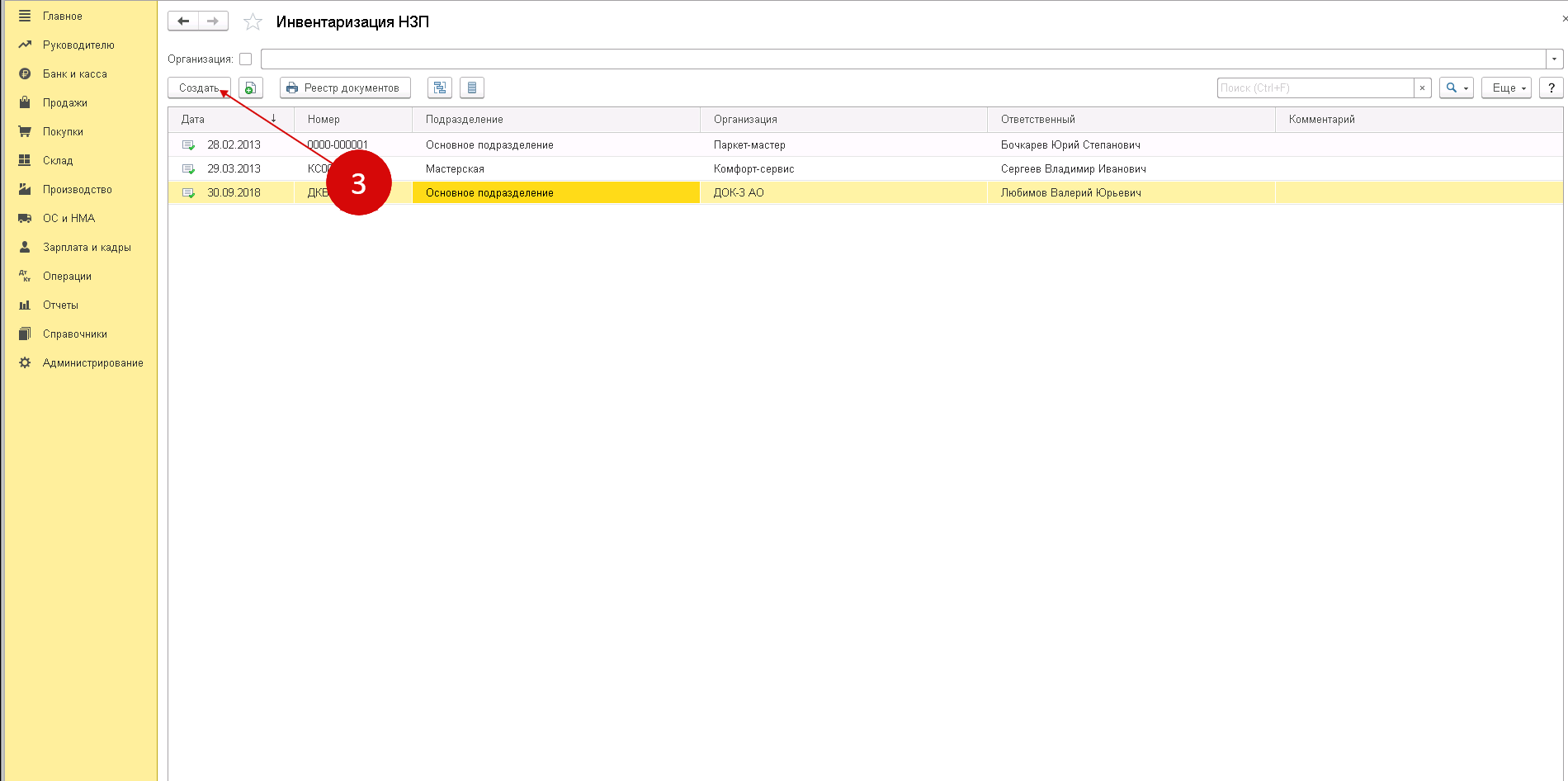The height and width of the screenshot is (781, 1568).
Task: Click the list view icon button
Action: tap(471, 88)
